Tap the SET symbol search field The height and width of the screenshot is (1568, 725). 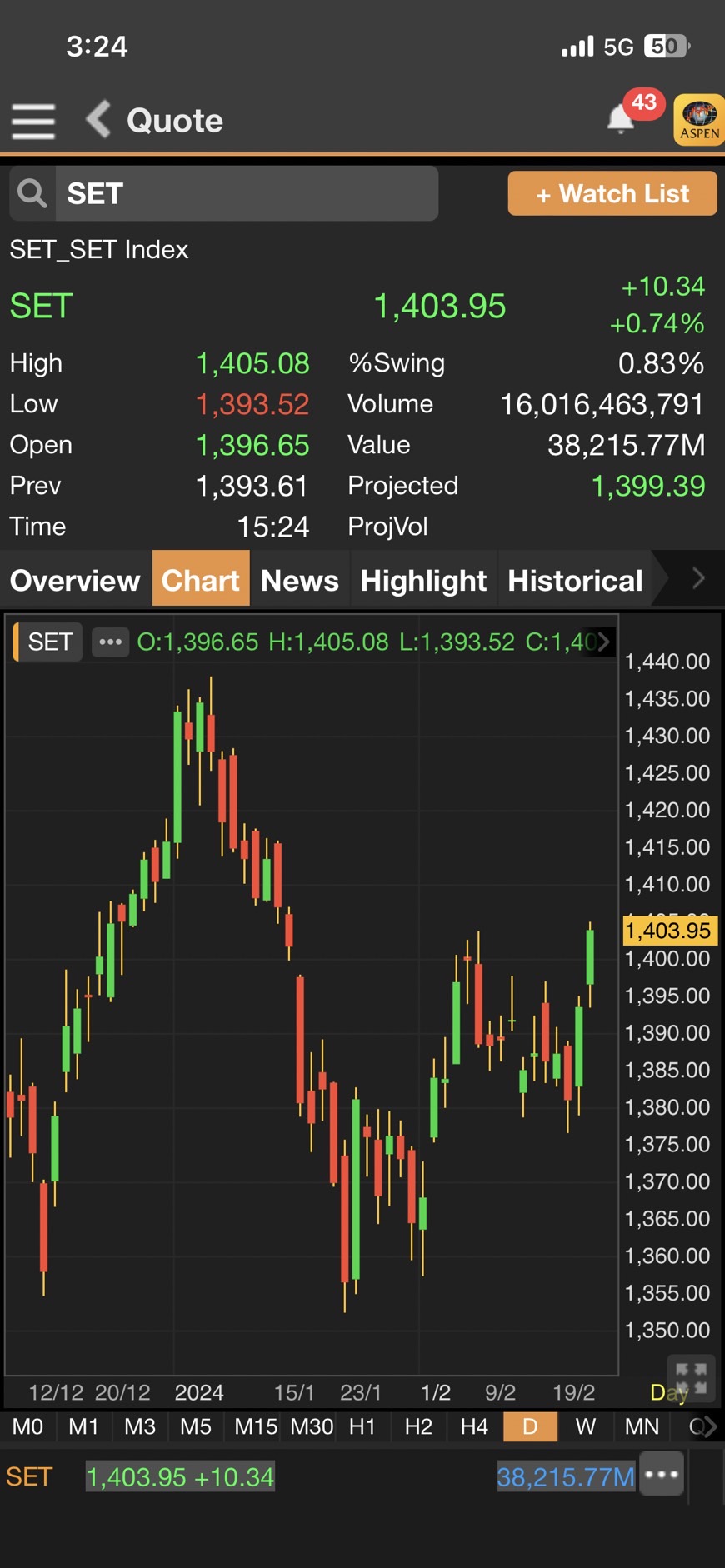coord(247,193)
